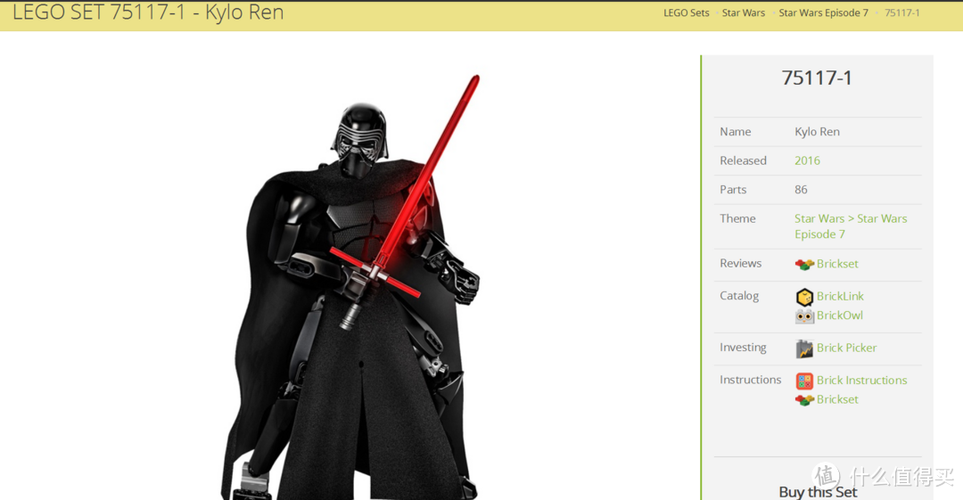Click the 75117-1 breadcrumb item
963x500 pixels.
pyautogui.click(x=902, y=13)
